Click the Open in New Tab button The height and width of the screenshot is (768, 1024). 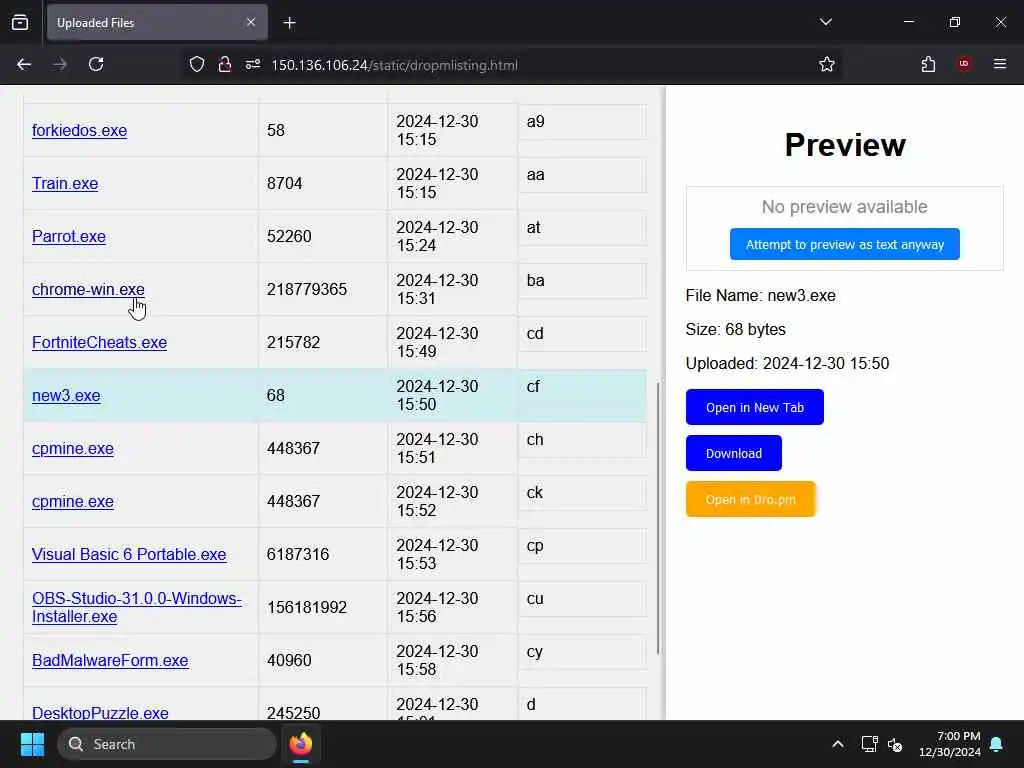(754, 407)
